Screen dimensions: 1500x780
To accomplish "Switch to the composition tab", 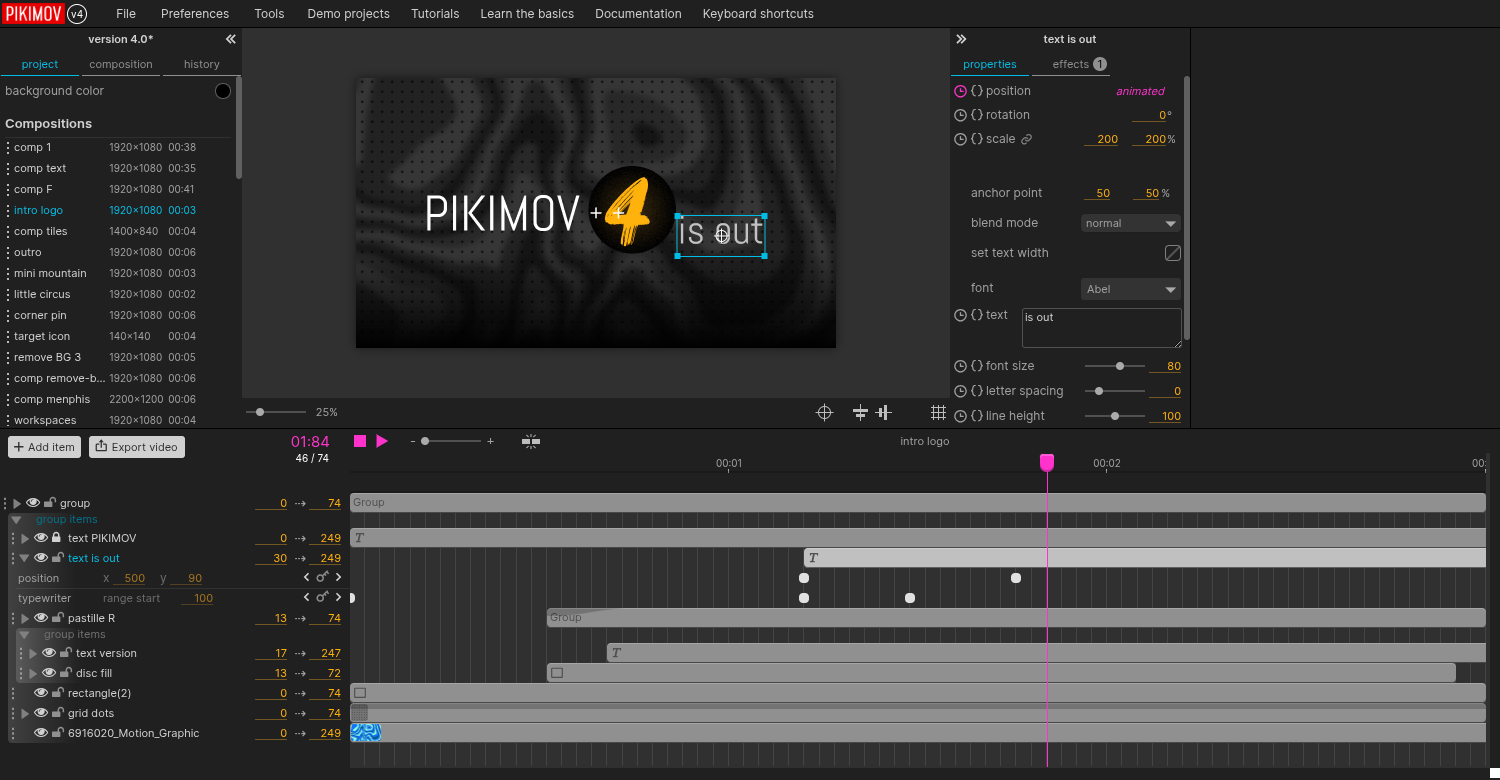I will pyautogui.click(x=121, y=64).
